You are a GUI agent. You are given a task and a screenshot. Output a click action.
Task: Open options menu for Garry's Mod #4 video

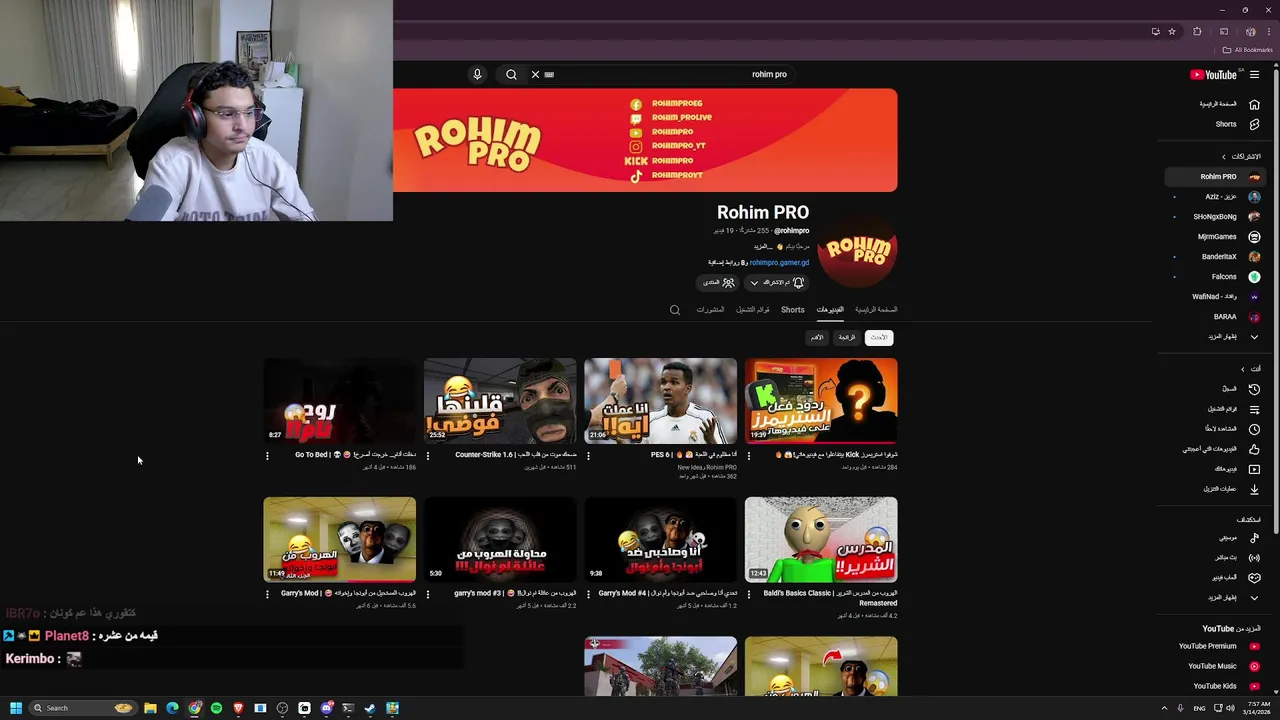pos(588,594)
